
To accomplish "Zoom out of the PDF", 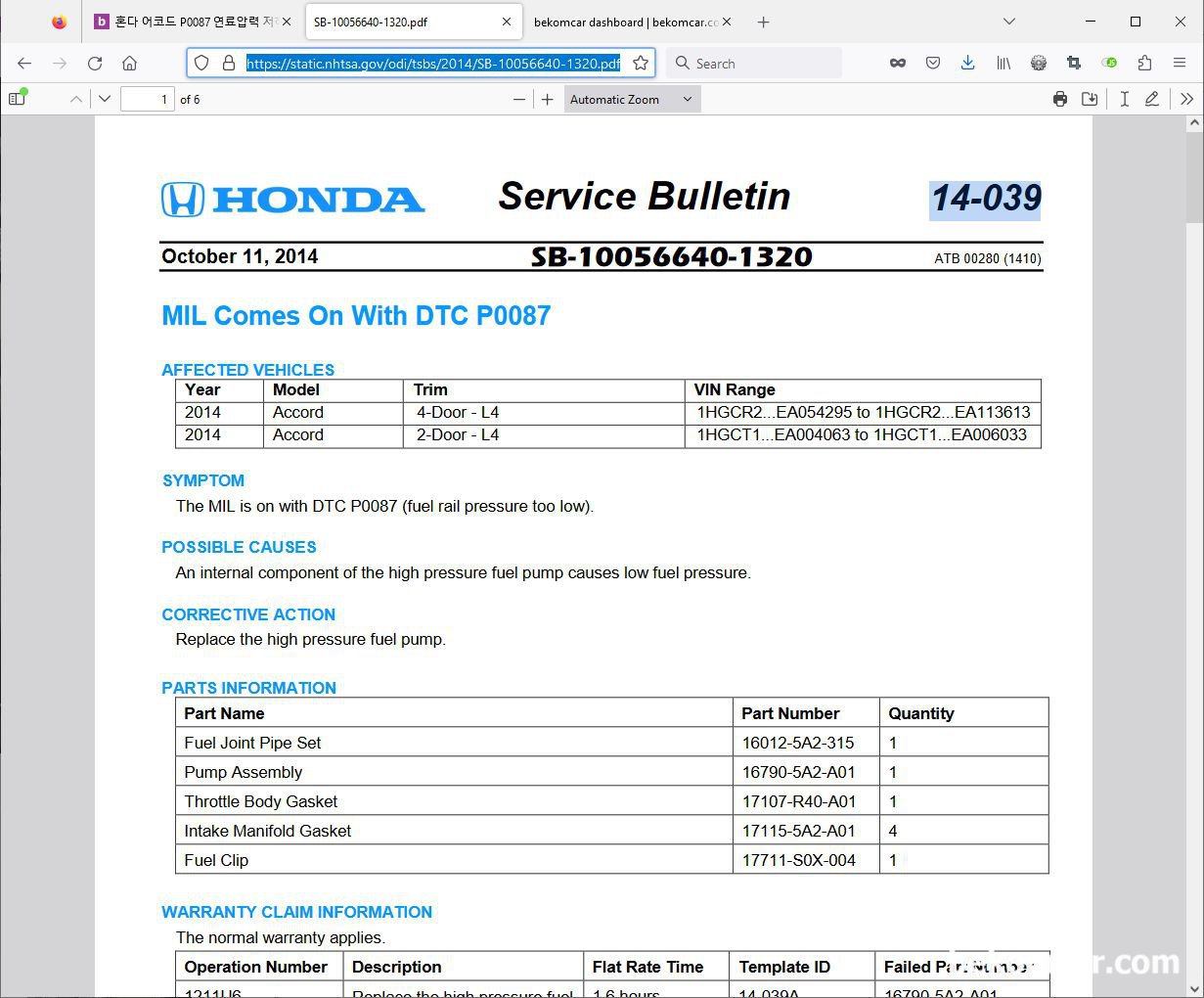I will pos(519,99).
